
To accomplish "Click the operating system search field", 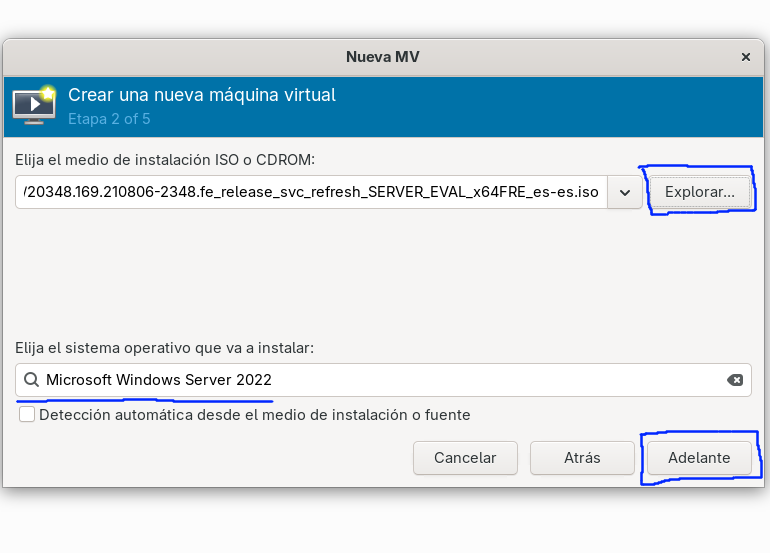I will tap(383, 380).
